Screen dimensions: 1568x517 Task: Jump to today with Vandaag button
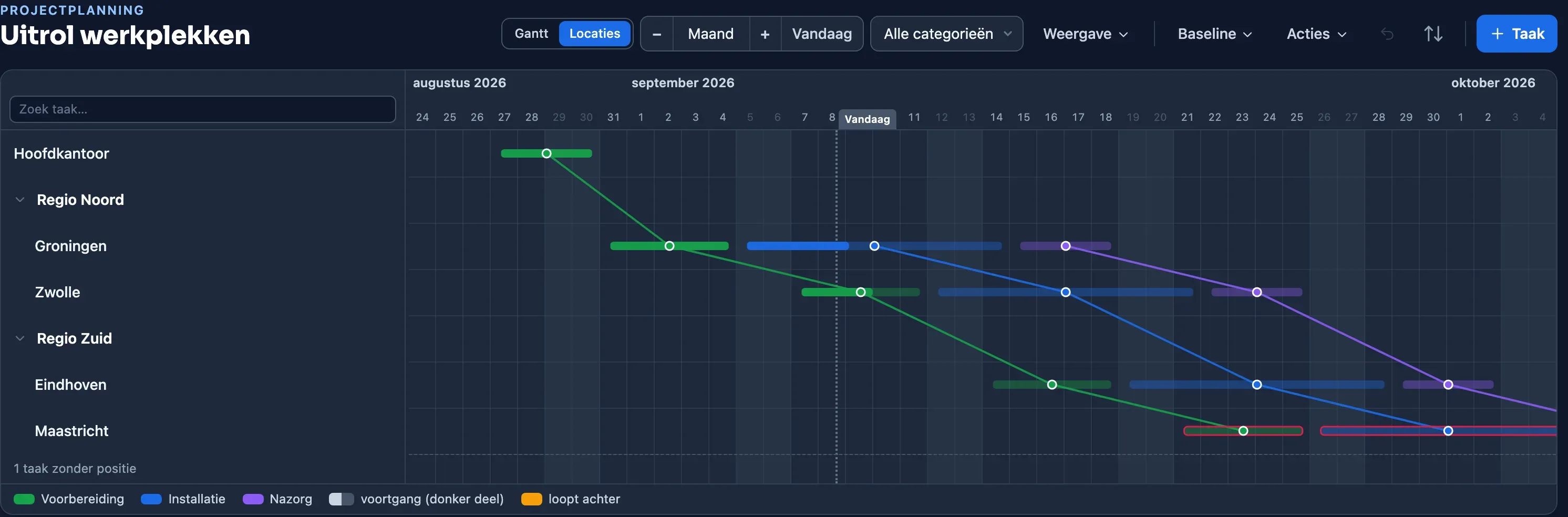coord(822,34)
